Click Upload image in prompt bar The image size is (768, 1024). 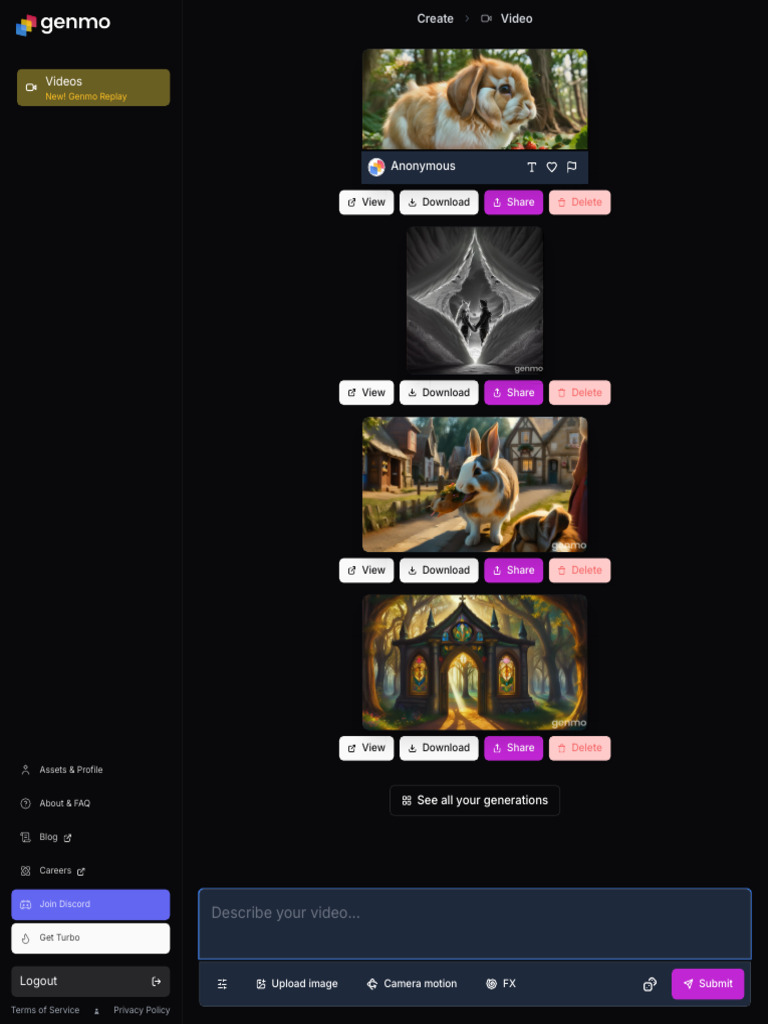pos(296,984)
